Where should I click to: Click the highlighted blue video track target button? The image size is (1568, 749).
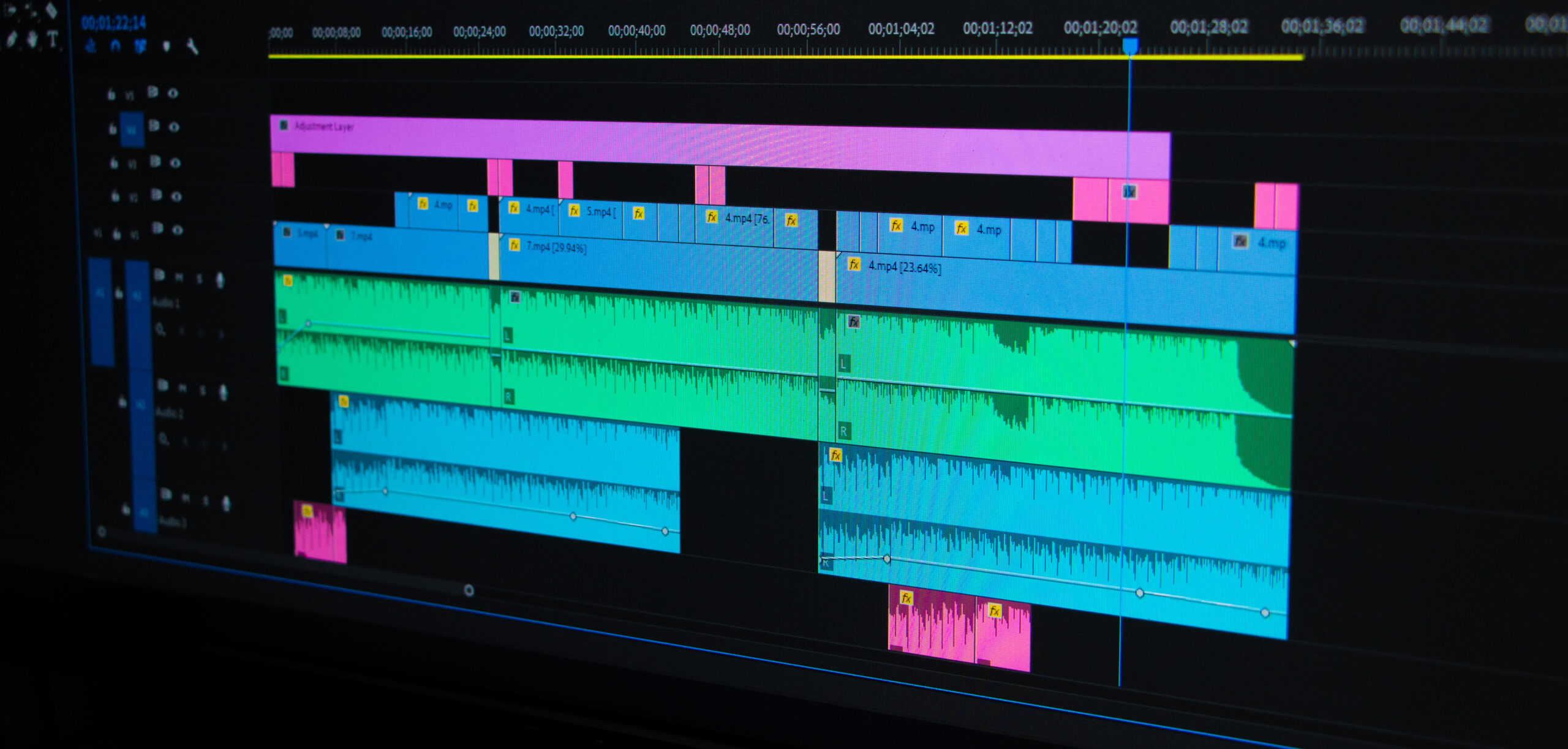tap(132, 129)
